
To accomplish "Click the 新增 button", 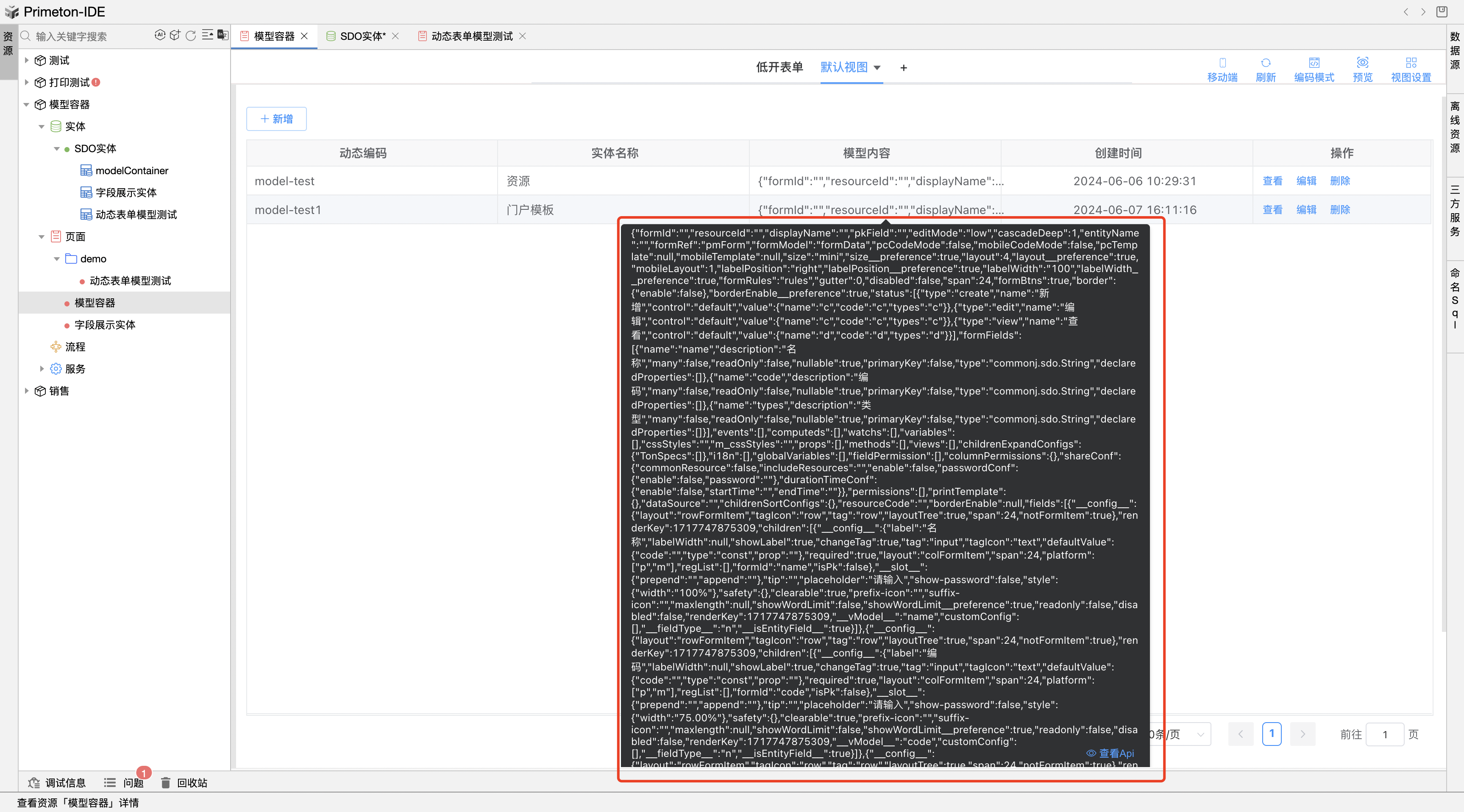I will (x=276, y=119).
